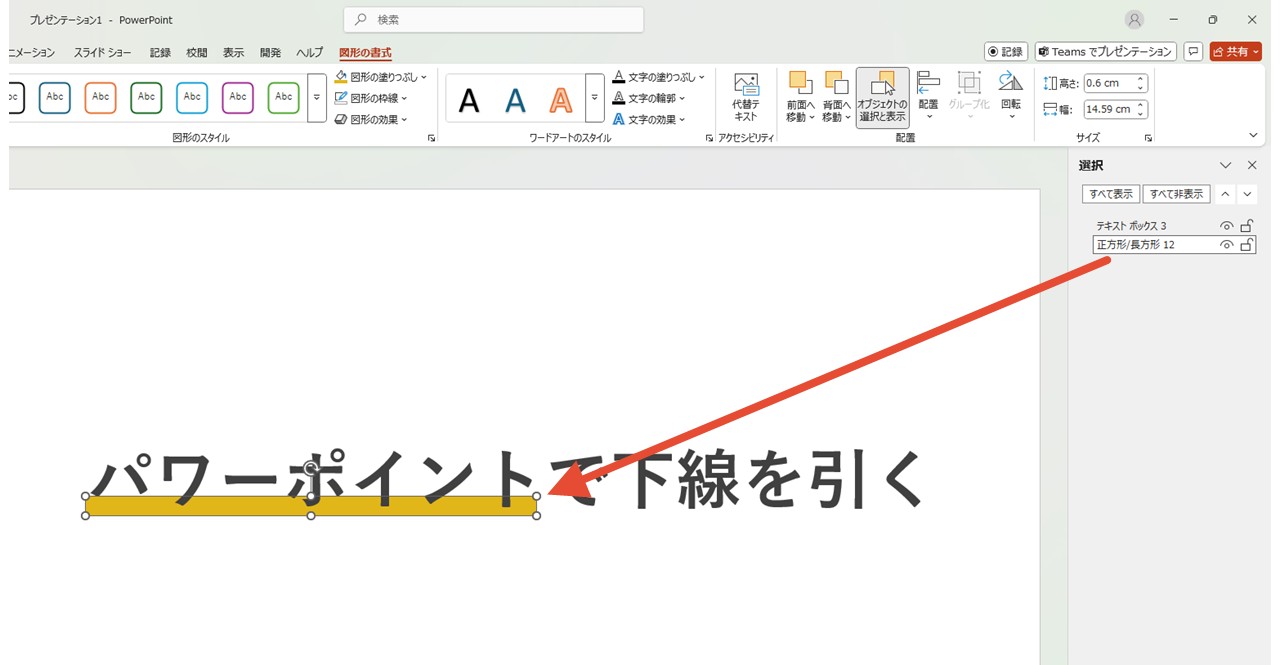
Task: Click the 共有 share button
Action: point(1236,51)
